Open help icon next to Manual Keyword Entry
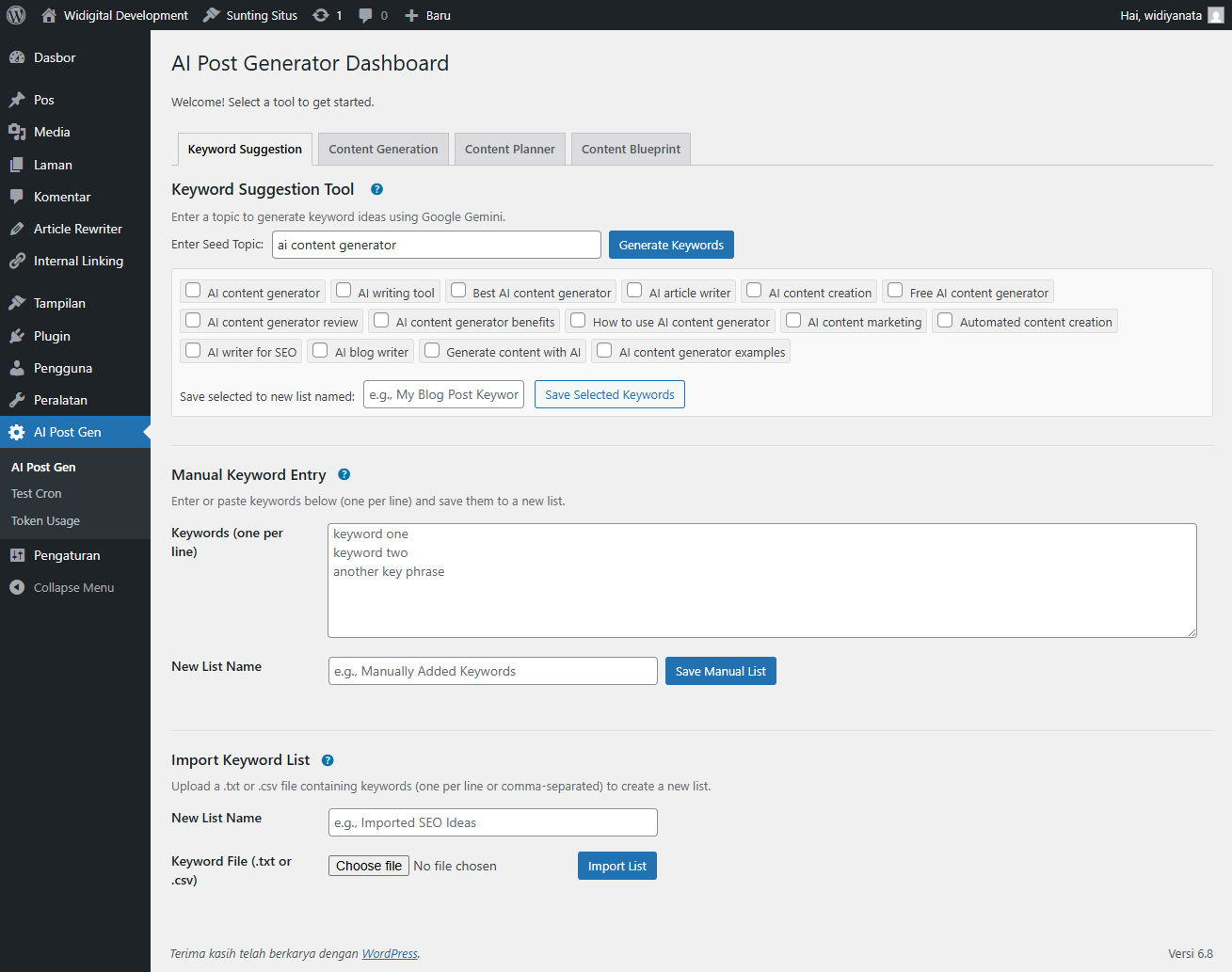 [344, 474]
